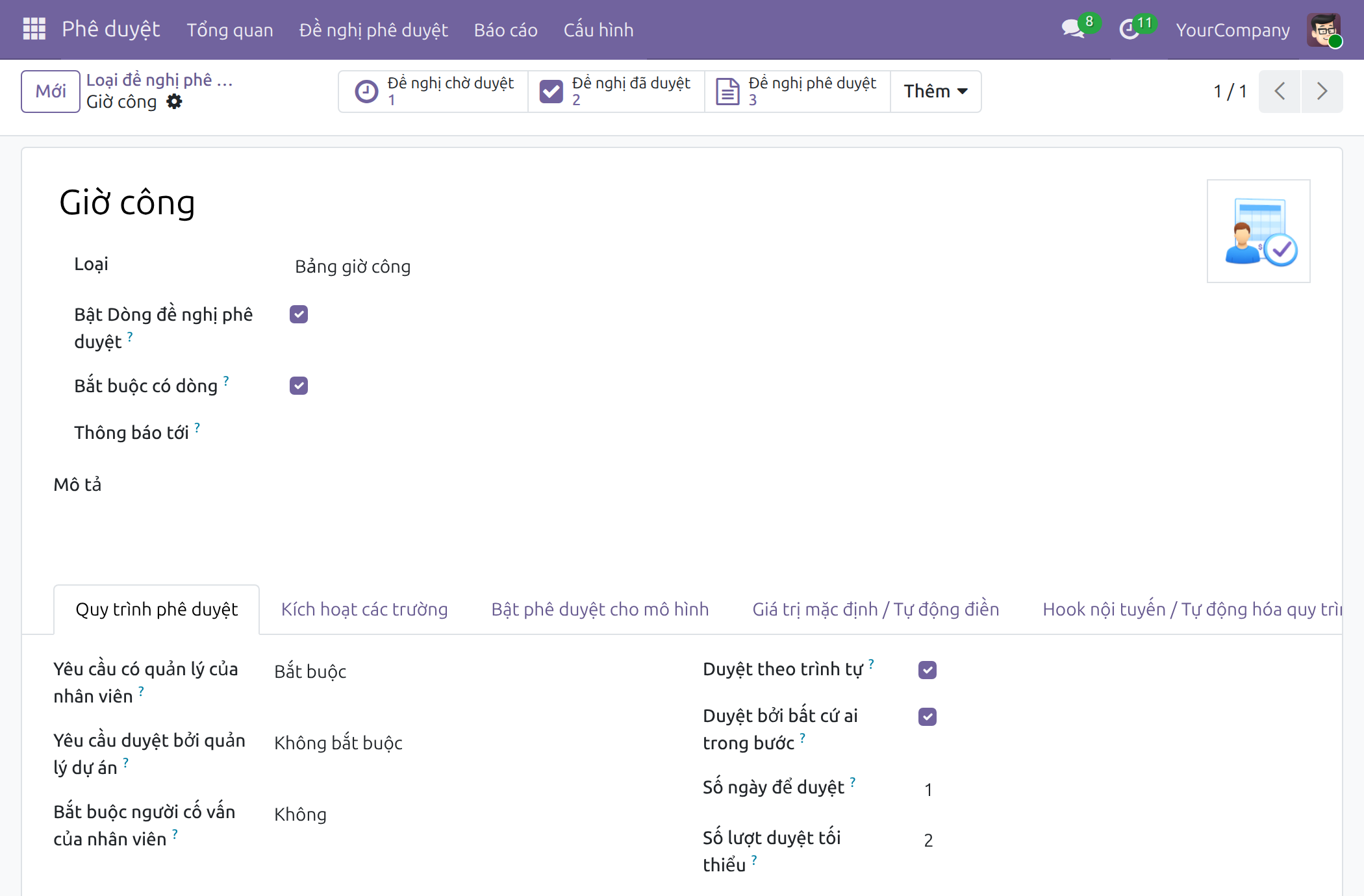
Task: Open the Đề nghị phê duyệt top menu
Action: point(373,30)
